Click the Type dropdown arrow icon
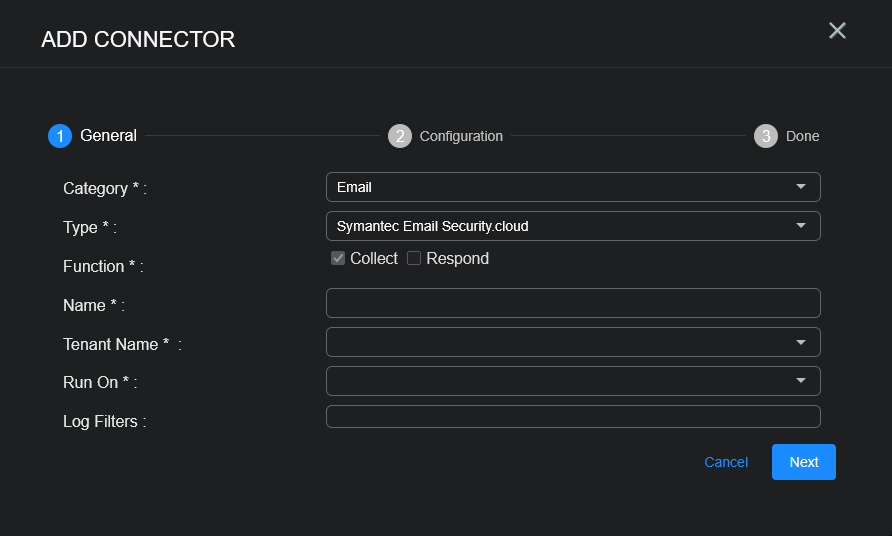This screenshot has width=892, height=536. 800,226
